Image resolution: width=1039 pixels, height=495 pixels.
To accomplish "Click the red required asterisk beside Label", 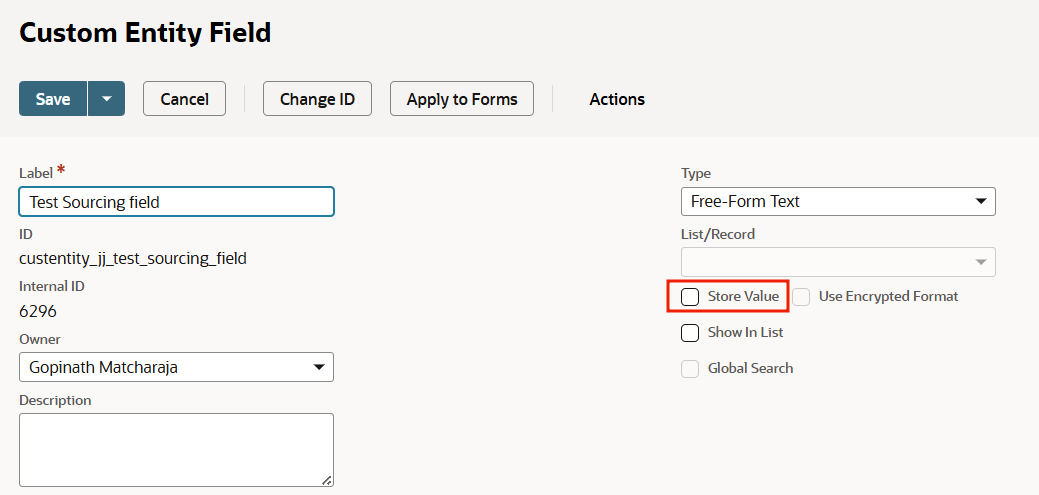I will point(61,171).
